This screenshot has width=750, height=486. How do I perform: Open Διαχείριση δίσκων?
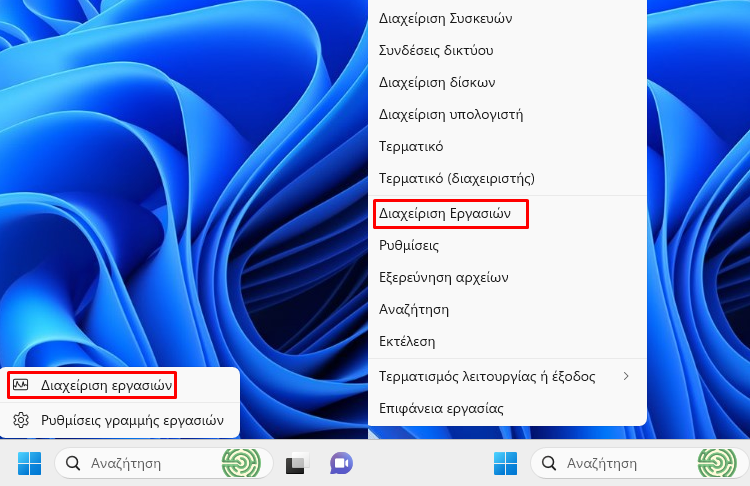pyautogui.click(x=507, y=82)
